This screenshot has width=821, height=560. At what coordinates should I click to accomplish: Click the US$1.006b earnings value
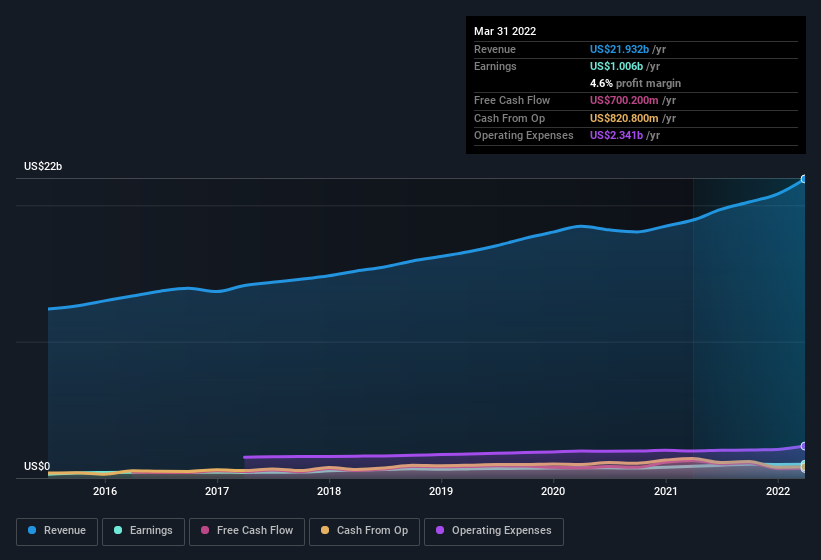[616, 66]
